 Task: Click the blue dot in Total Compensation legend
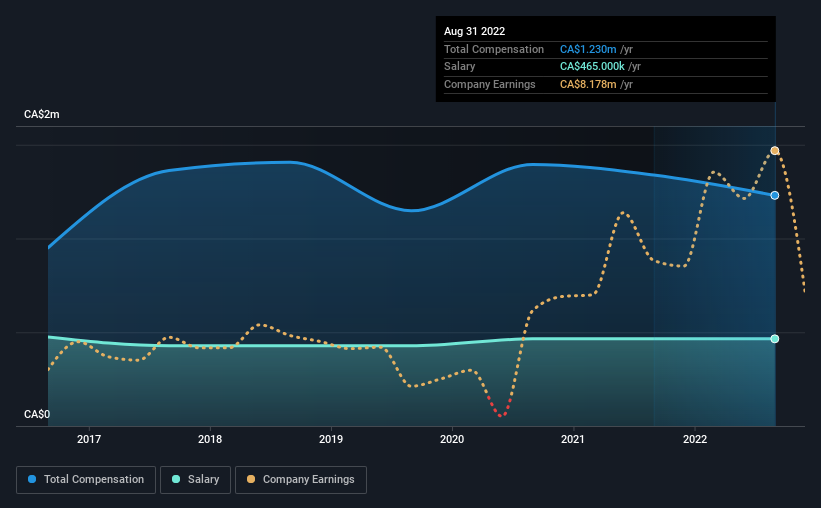(x=32, y=479)
